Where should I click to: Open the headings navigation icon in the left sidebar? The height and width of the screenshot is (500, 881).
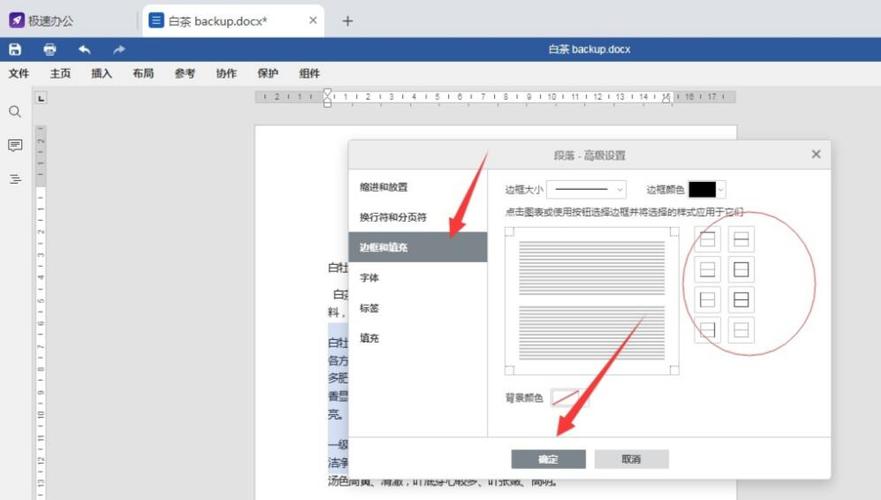15,179
